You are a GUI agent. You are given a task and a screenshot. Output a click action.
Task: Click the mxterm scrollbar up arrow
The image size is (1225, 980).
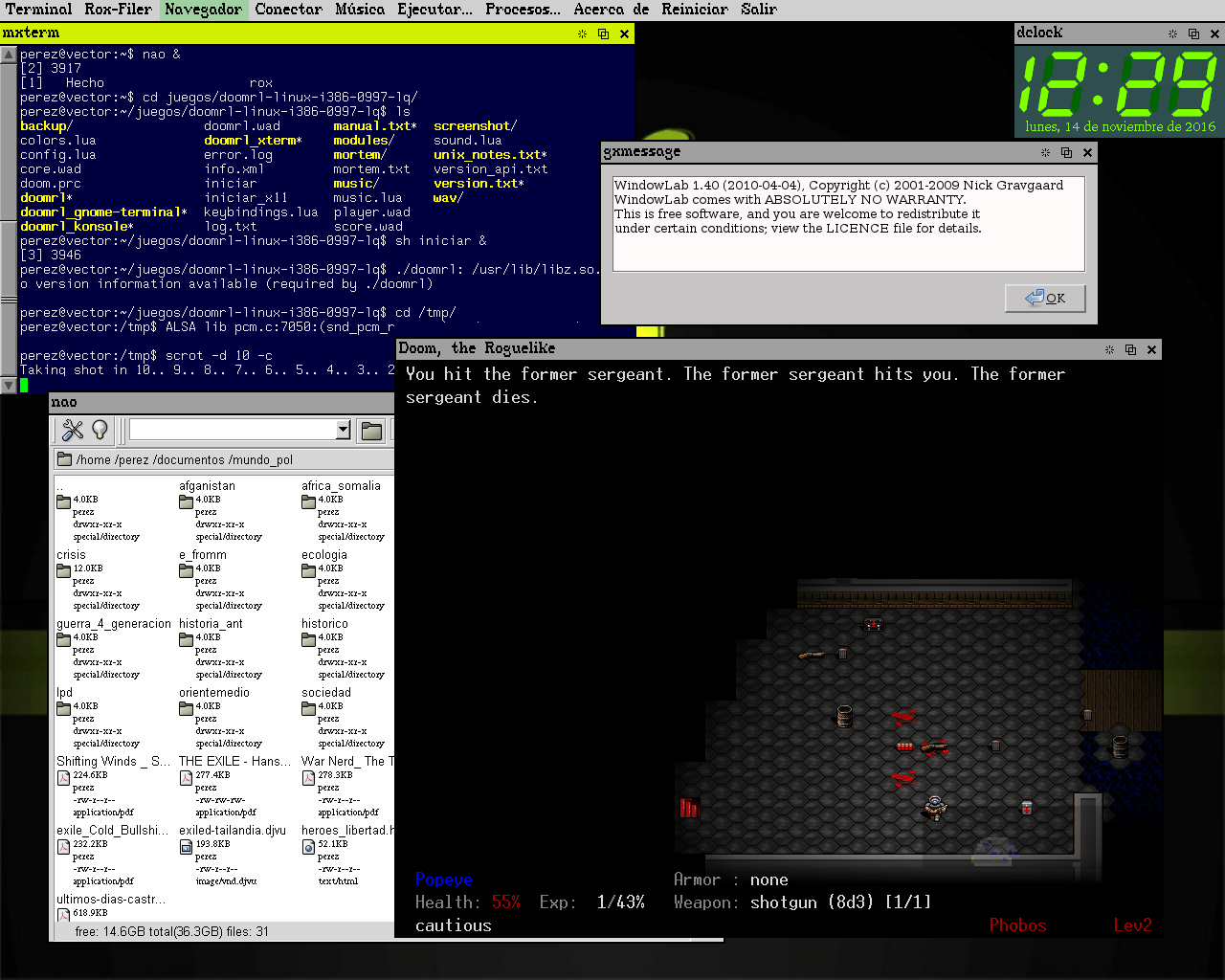tap(9, 54)
